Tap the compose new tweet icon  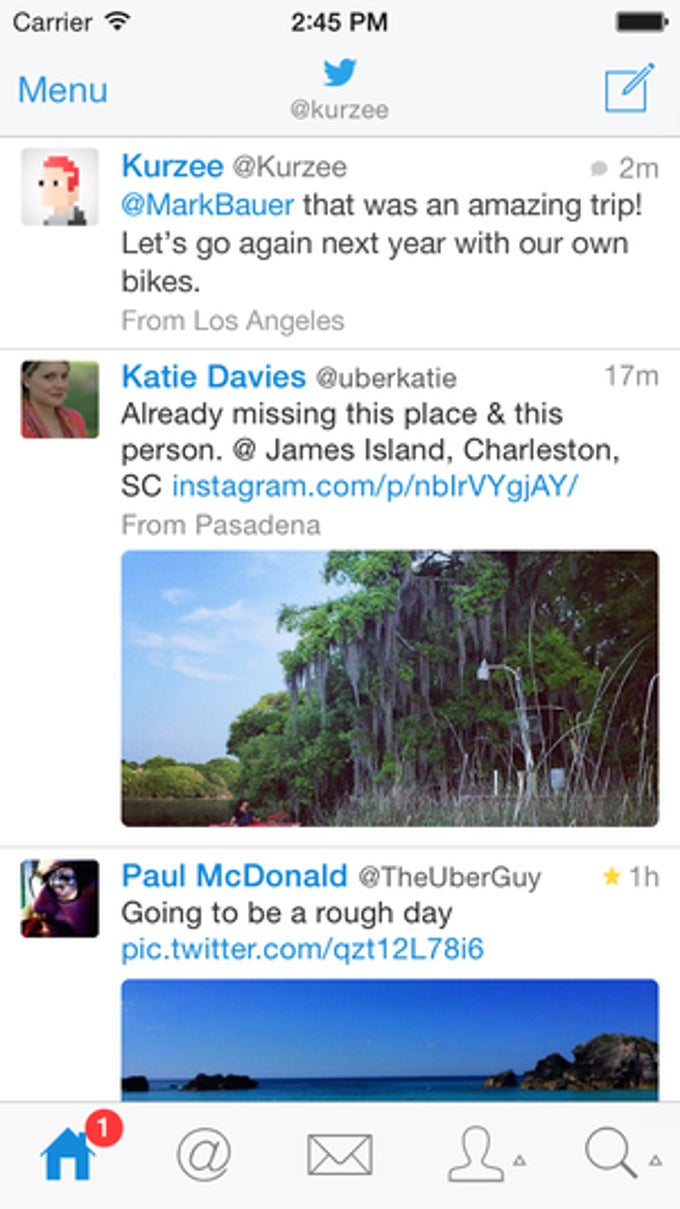click(x=629, y=88)
